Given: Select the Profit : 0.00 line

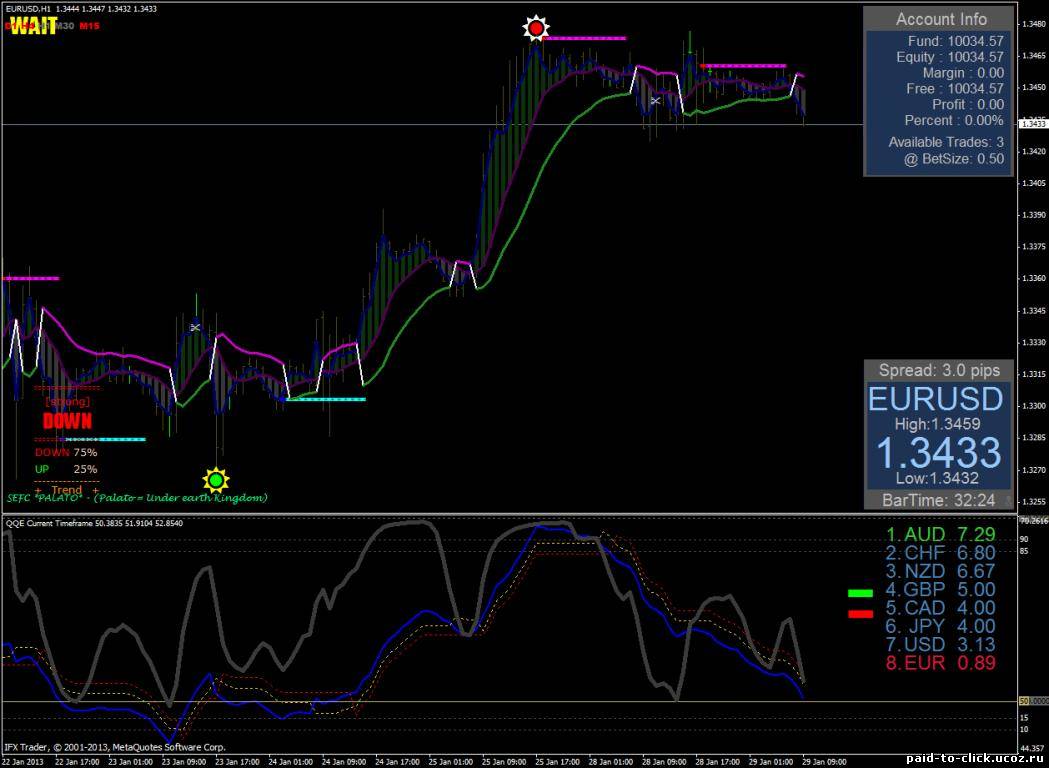Looking at the screenshot, I should pos(968,104).
